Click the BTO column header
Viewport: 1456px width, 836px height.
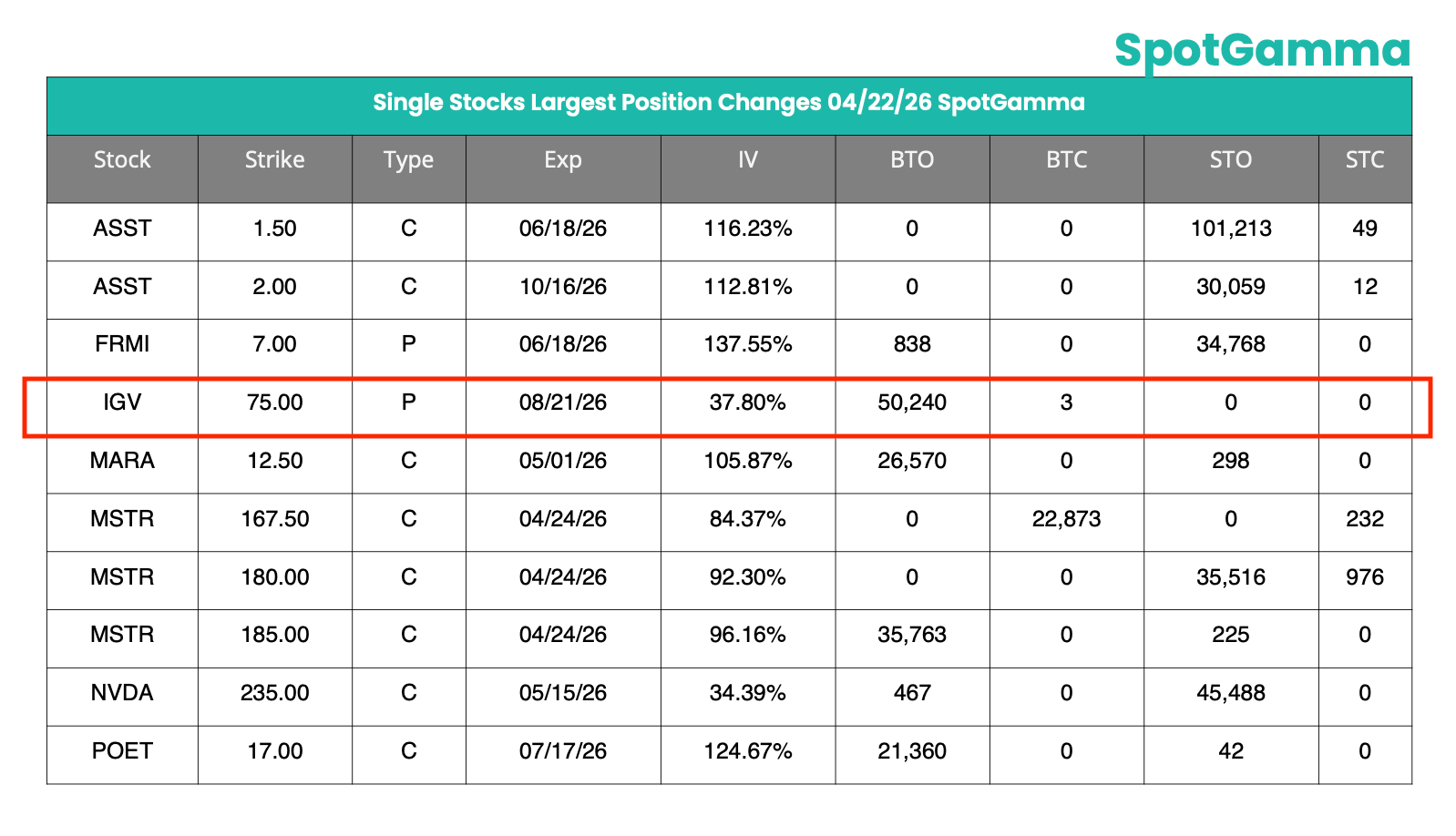(912, 160)
